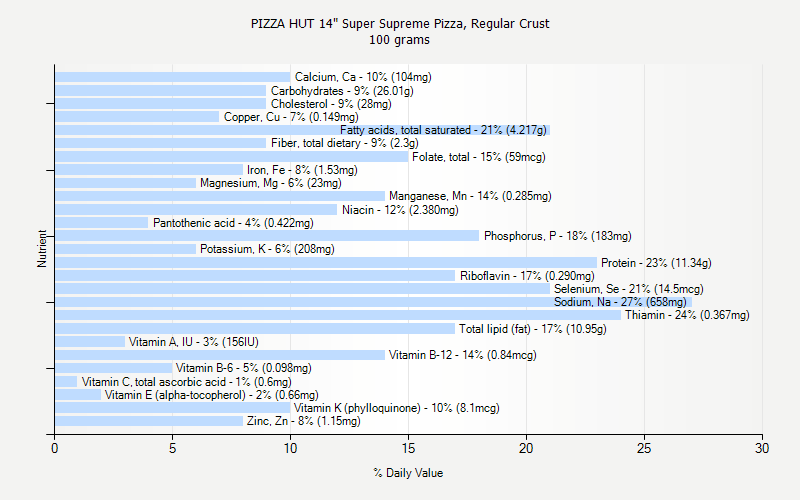Select the blue Copper bar

(x=137, y=117)
